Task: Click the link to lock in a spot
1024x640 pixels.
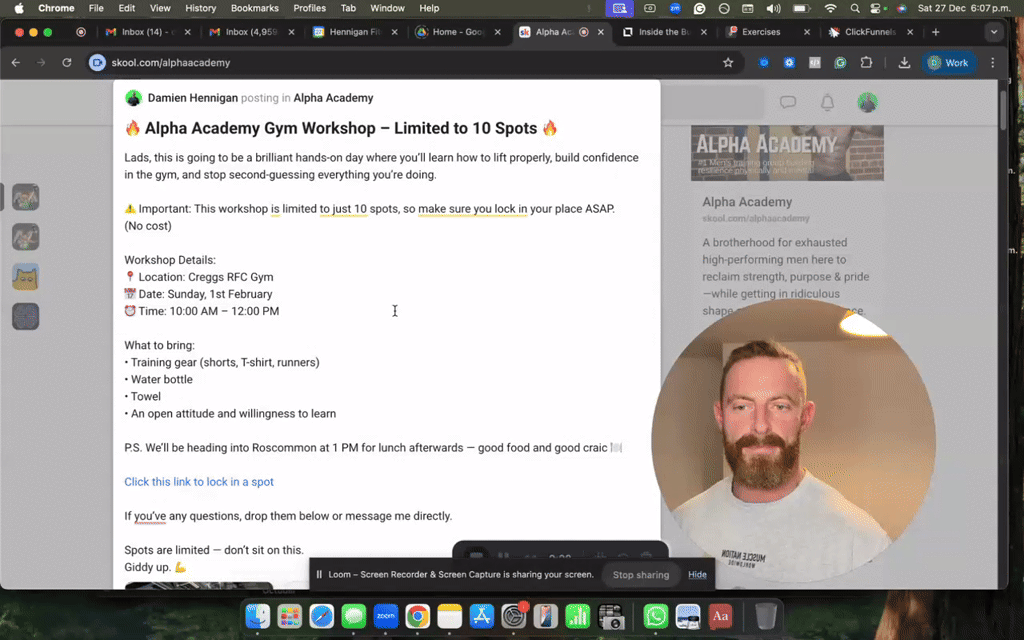Action: [198, 481]
